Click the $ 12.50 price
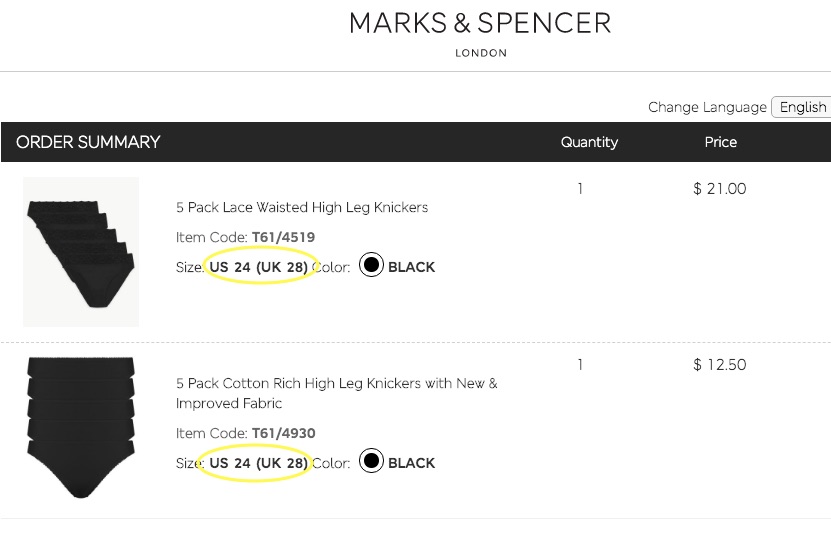Image resolution: width=831 pixels, height=533 pixels. [719, 364]
